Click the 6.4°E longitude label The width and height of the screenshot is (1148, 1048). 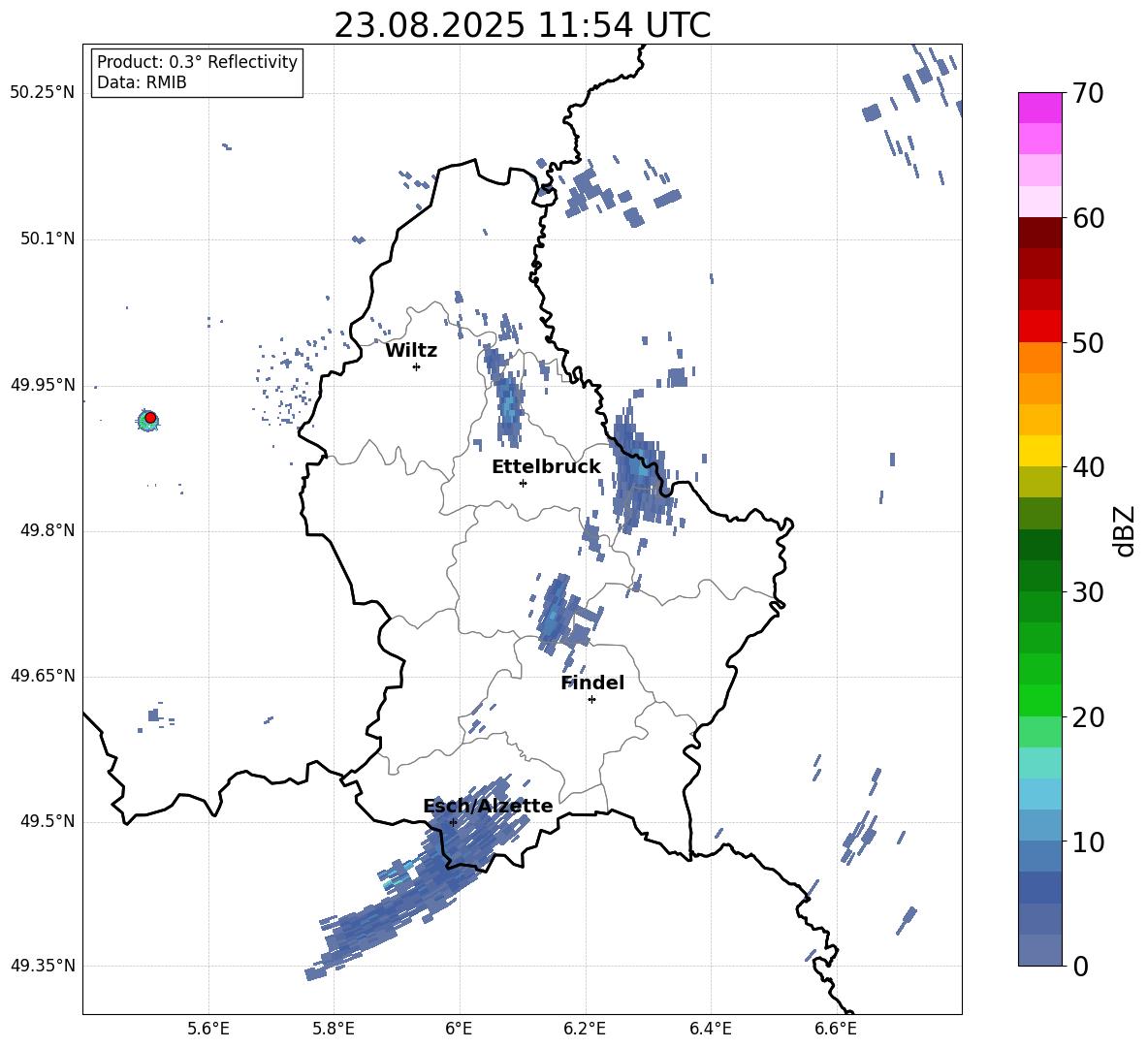[710, 1029]
